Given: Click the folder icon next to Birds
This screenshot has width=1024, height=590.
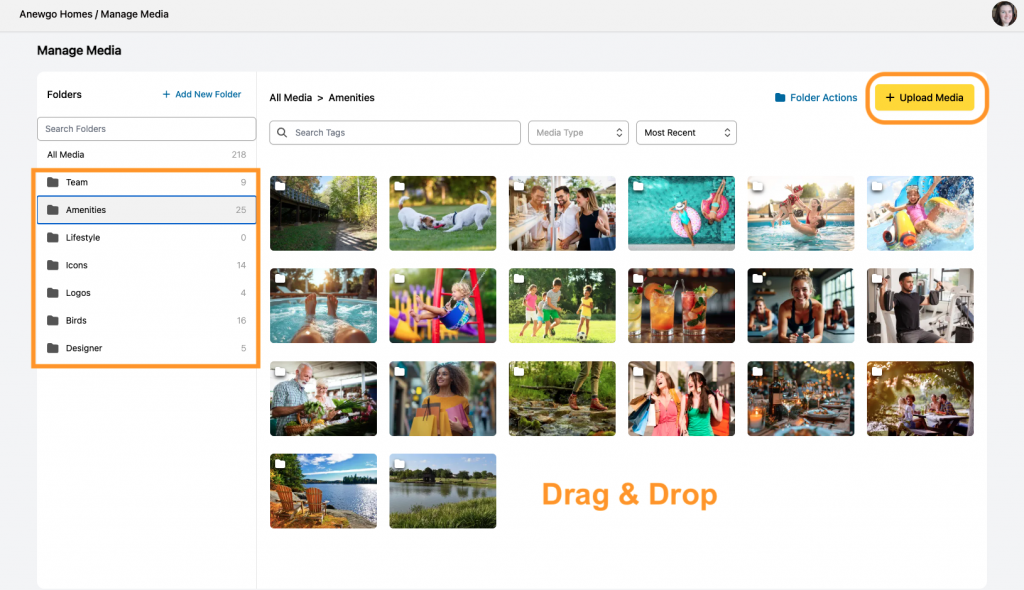Looking at the screenshot, I should [53, 321].
